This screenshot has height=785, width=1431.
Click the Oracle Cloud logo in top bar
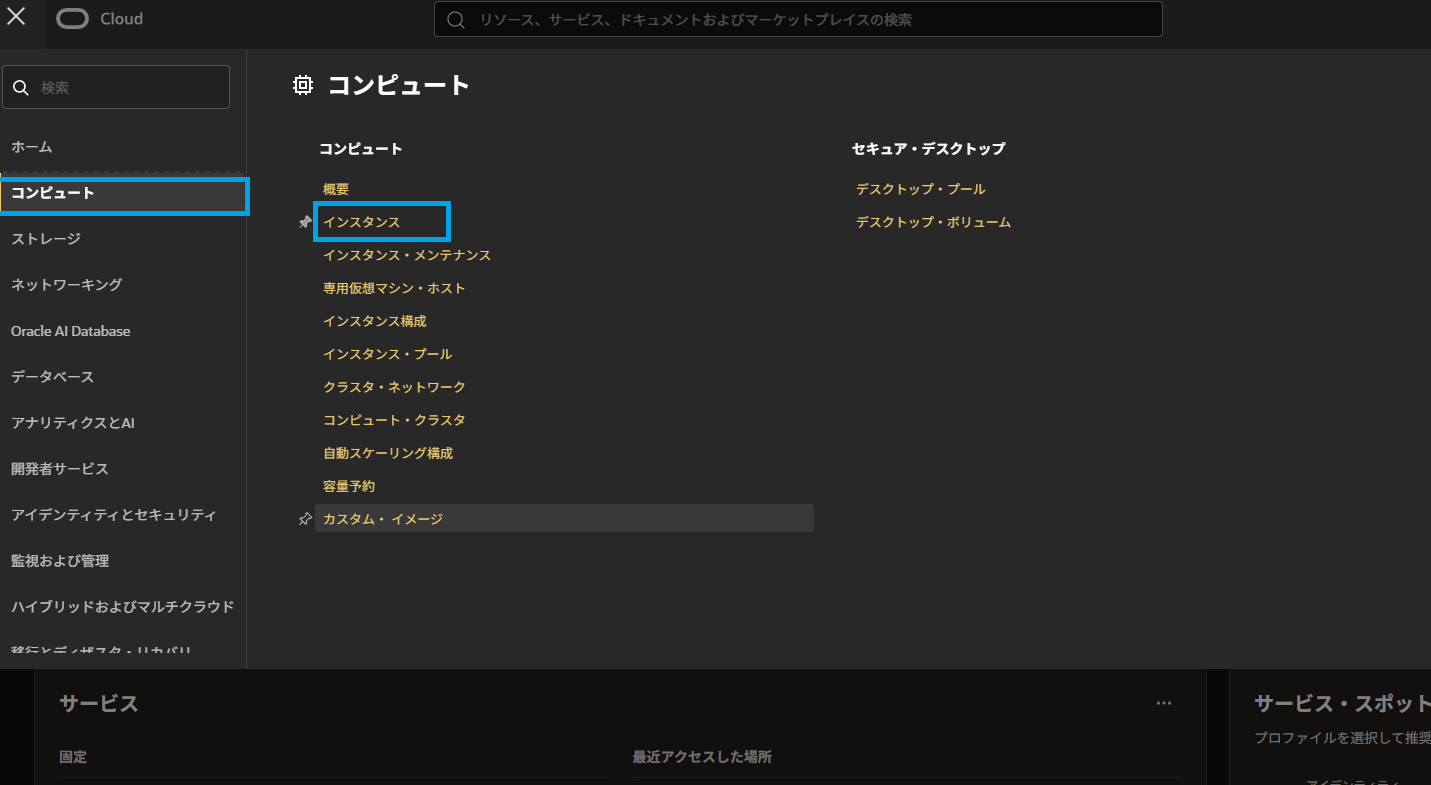click(x=98, y=18)
